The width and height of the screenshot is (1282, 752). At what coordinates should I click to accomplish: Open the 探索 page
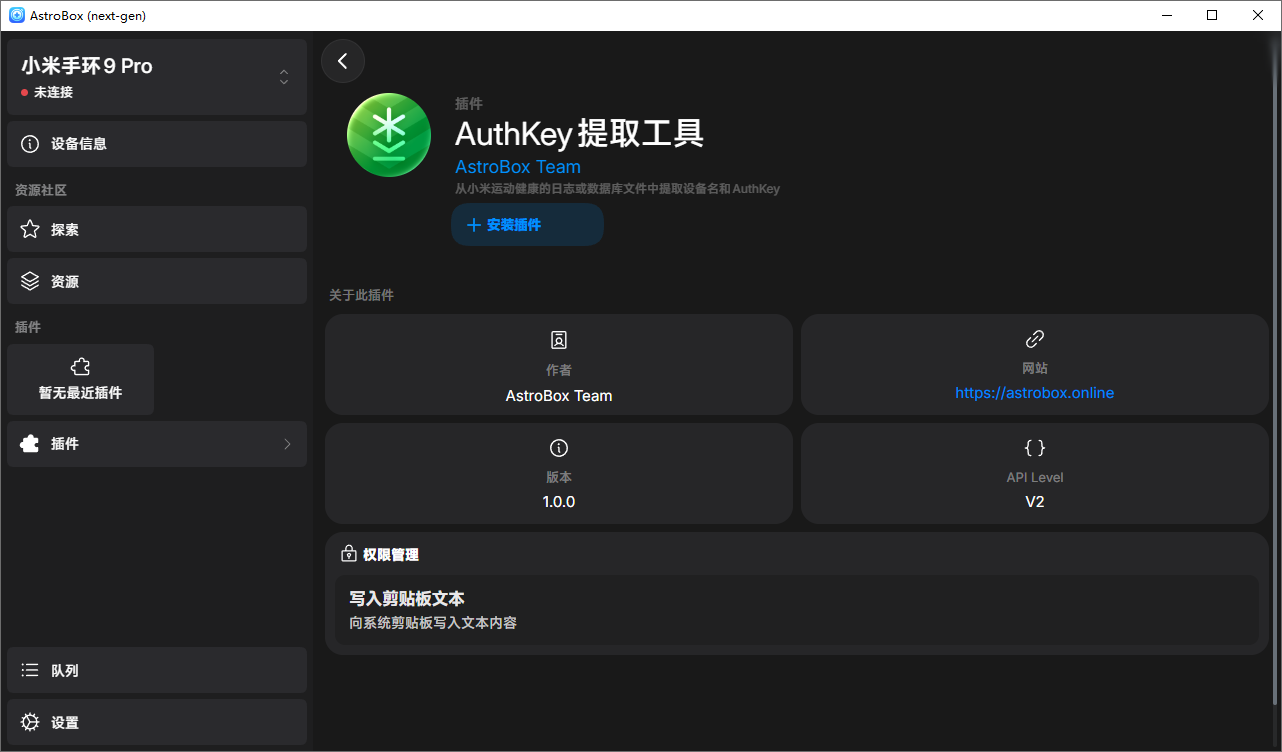(x=157, y=229)
